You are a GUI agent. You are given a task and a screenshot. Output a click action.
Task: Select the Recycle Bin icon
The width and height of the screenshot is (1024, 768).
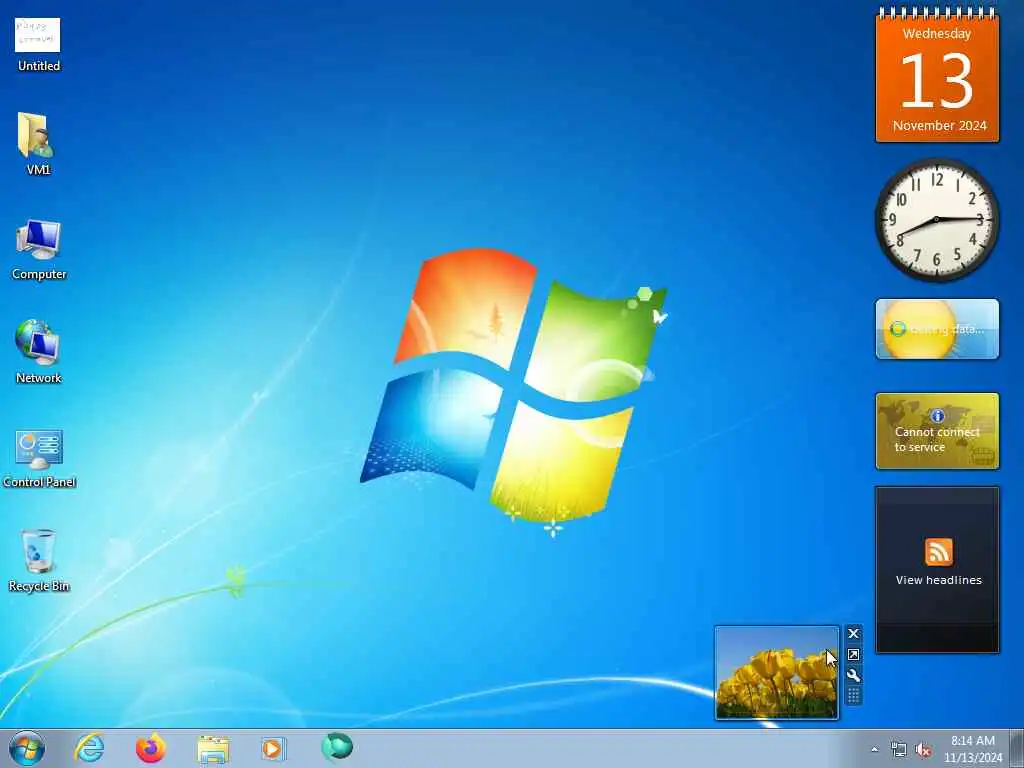pos(39,560)
